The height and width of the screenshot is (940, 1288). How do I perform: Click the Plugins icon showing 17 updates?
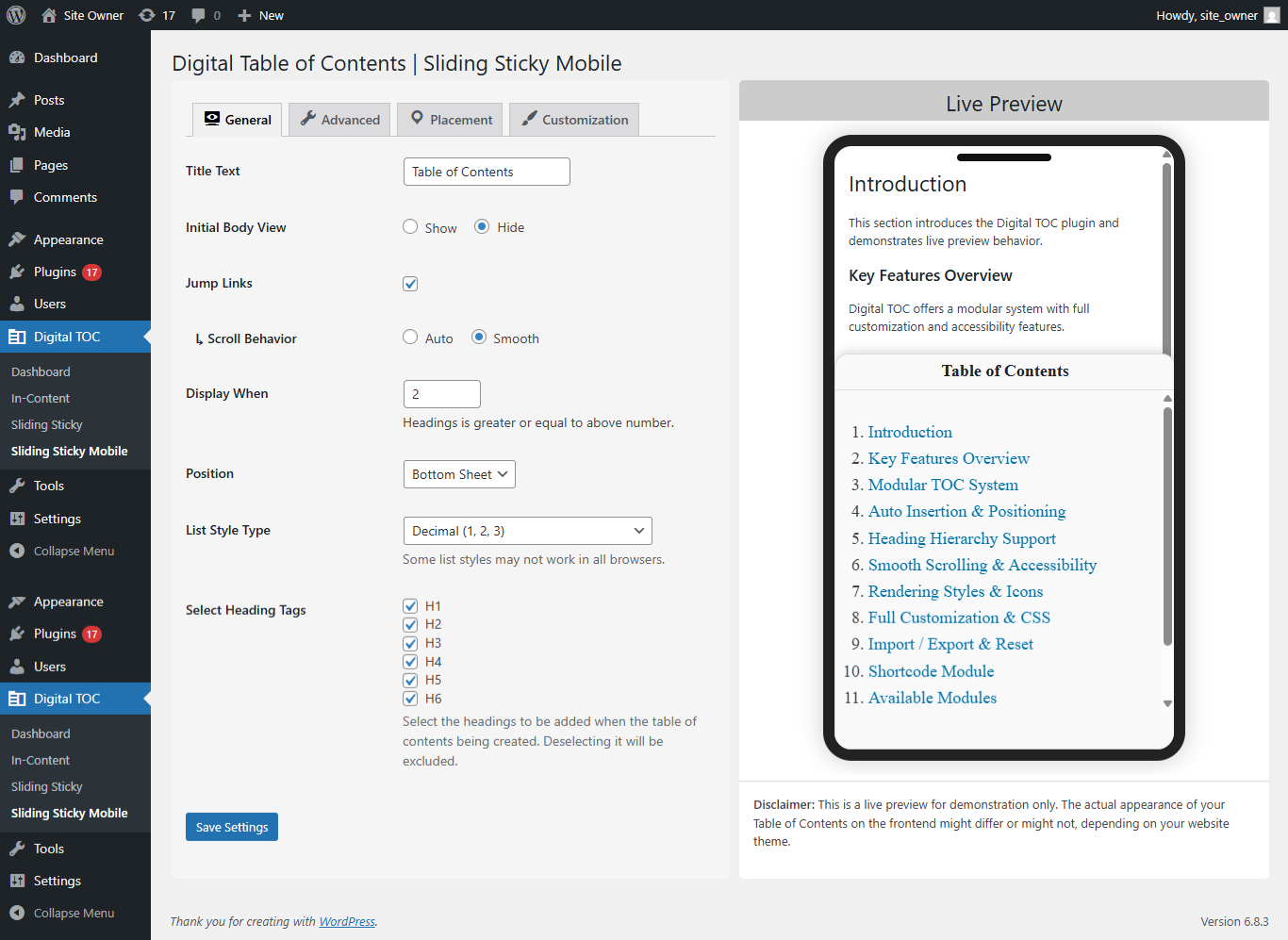(x=19, y=272)
